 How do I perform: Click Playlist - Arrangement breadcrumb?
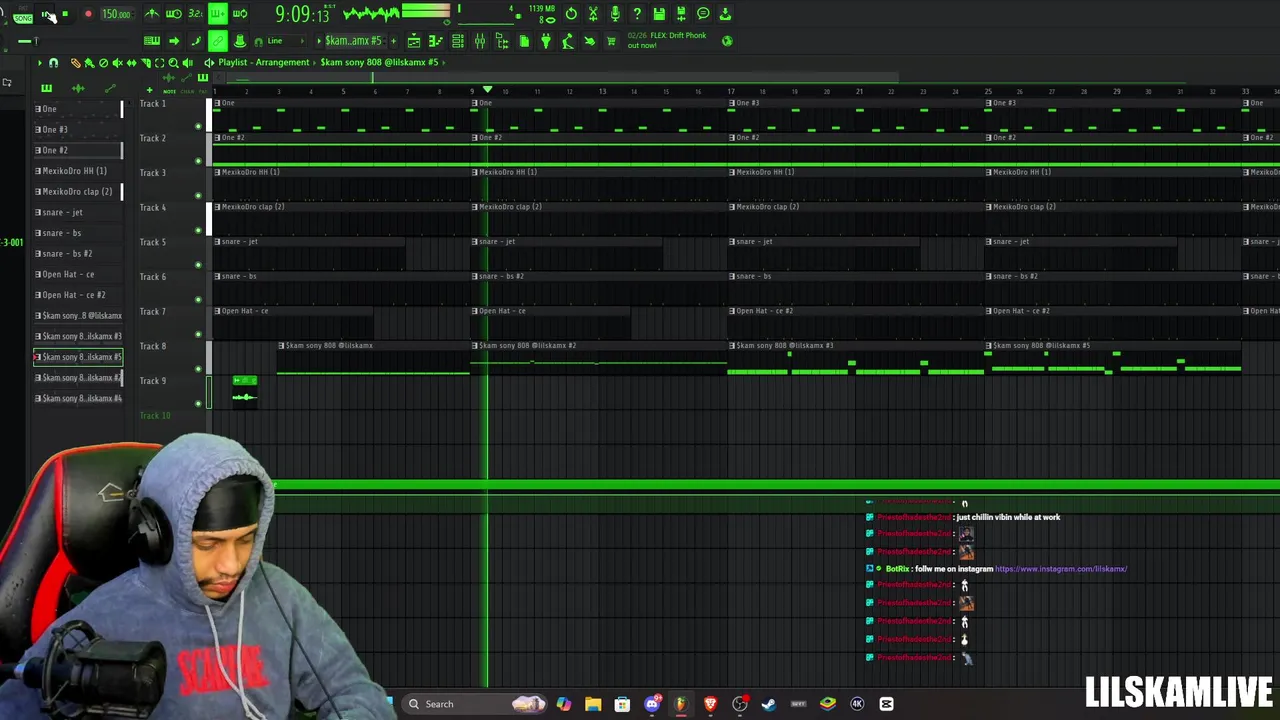coord(264,62)
